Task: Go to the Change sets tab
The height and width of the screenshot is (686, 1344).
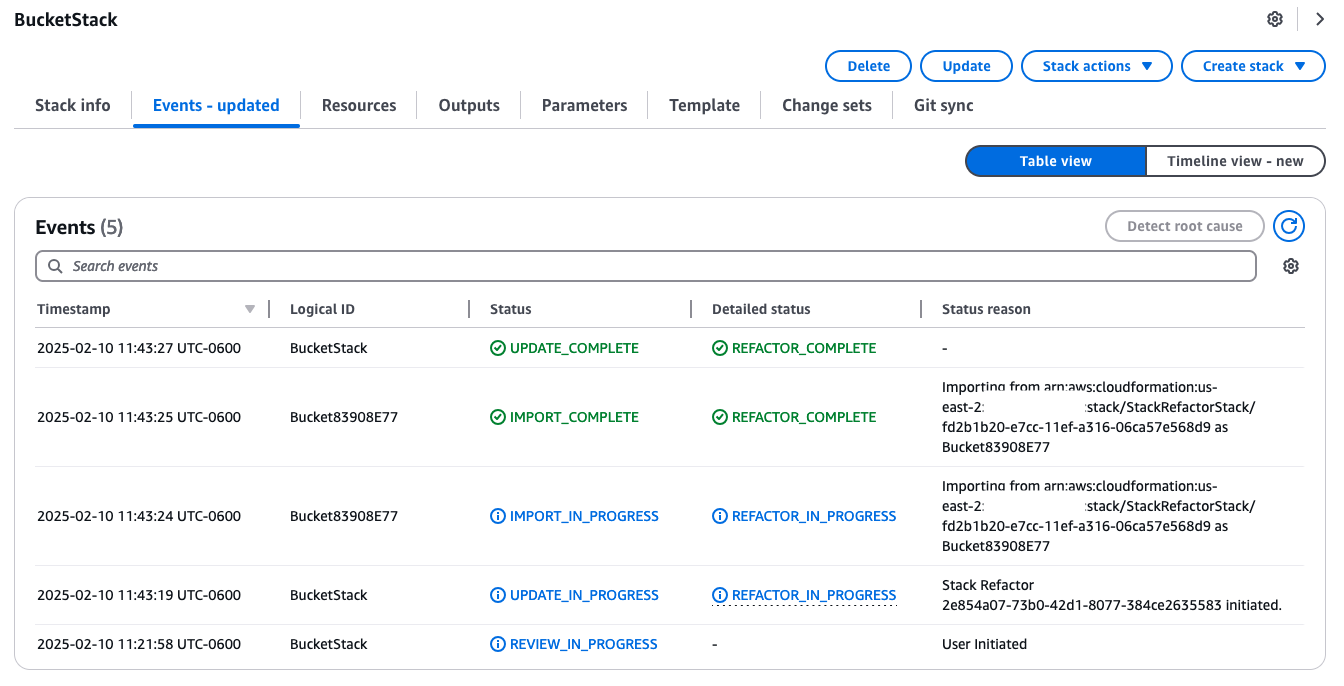Action: (x=826, y=106)
